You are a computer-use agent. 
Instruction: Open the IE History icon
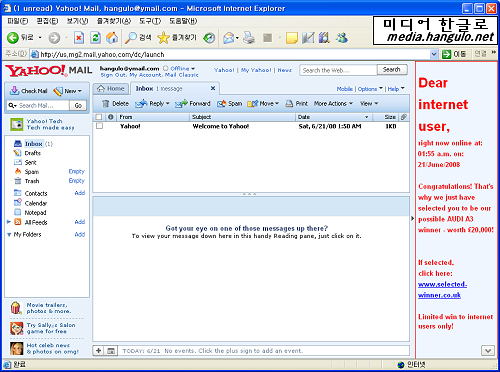[x=209, y=38]
